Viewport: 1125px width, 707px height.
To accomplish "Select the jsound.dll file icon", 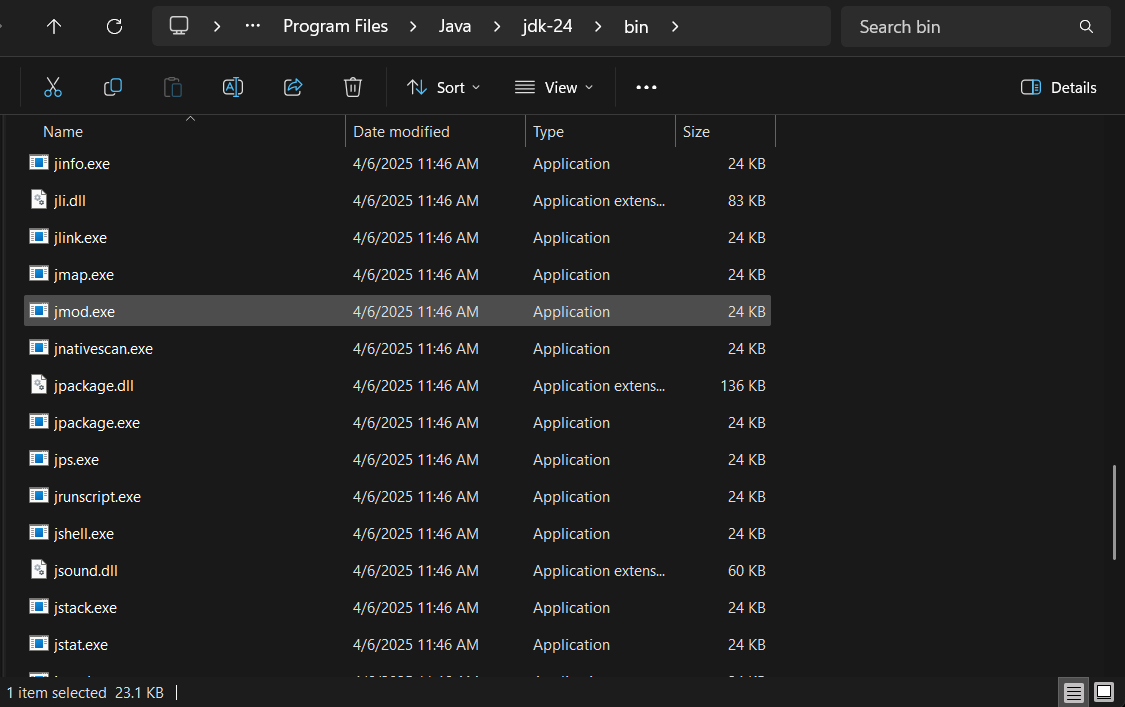I will (x=39, y=570).
